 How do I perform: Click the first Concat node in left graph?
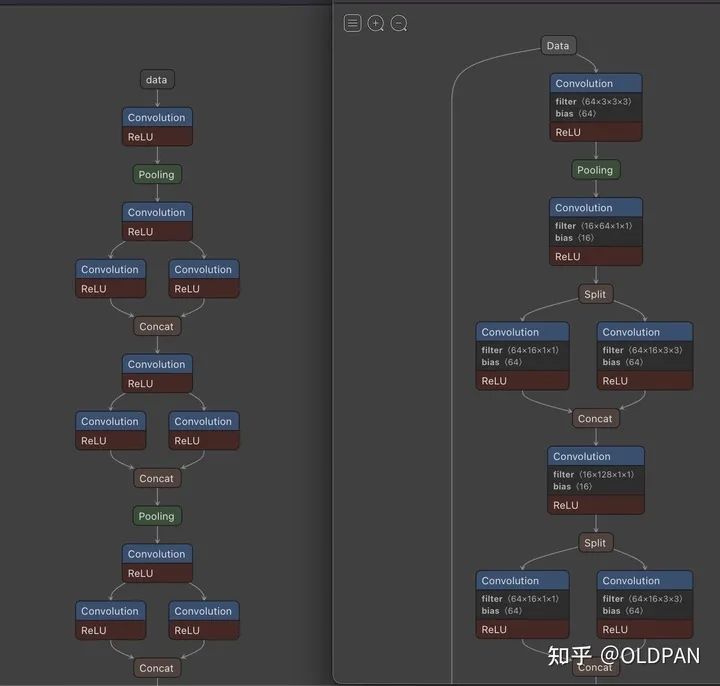(x=157, y=326)
